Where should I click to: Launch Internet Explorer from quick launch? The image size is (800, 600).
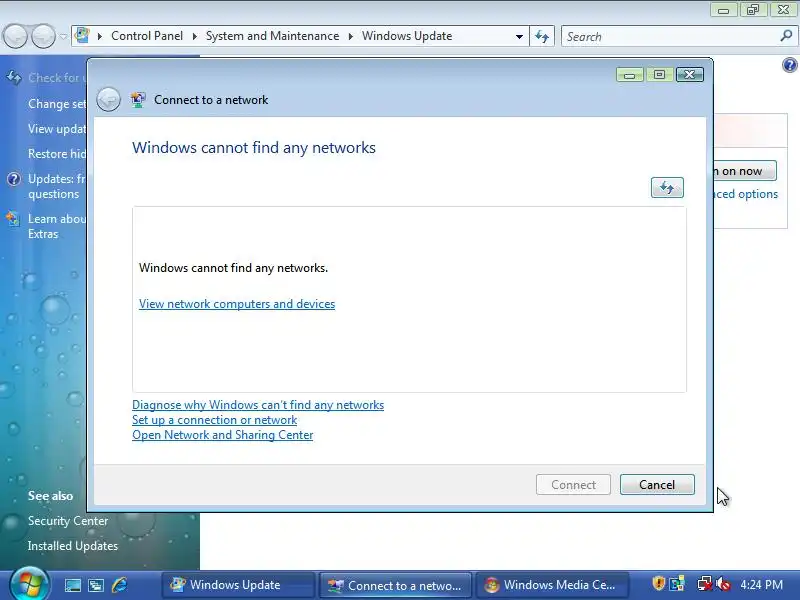(x=119, y=585)
